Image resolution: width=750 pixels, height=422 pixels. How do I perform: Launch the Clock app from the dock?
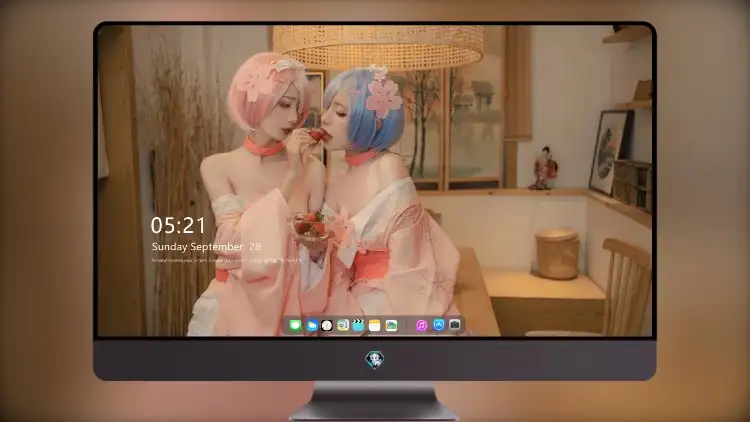[327, 325]
